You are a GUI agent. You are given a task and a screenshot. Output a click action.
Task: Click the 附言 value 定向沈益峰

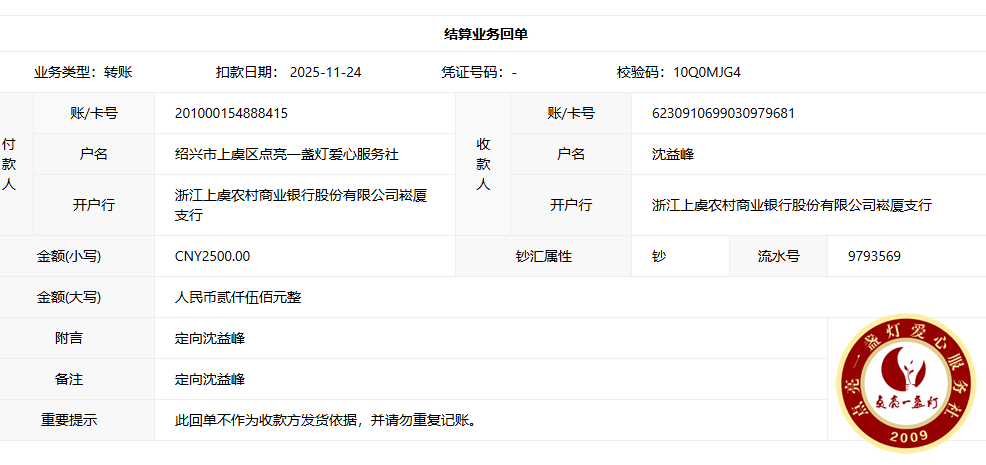[x=210, y=338]
